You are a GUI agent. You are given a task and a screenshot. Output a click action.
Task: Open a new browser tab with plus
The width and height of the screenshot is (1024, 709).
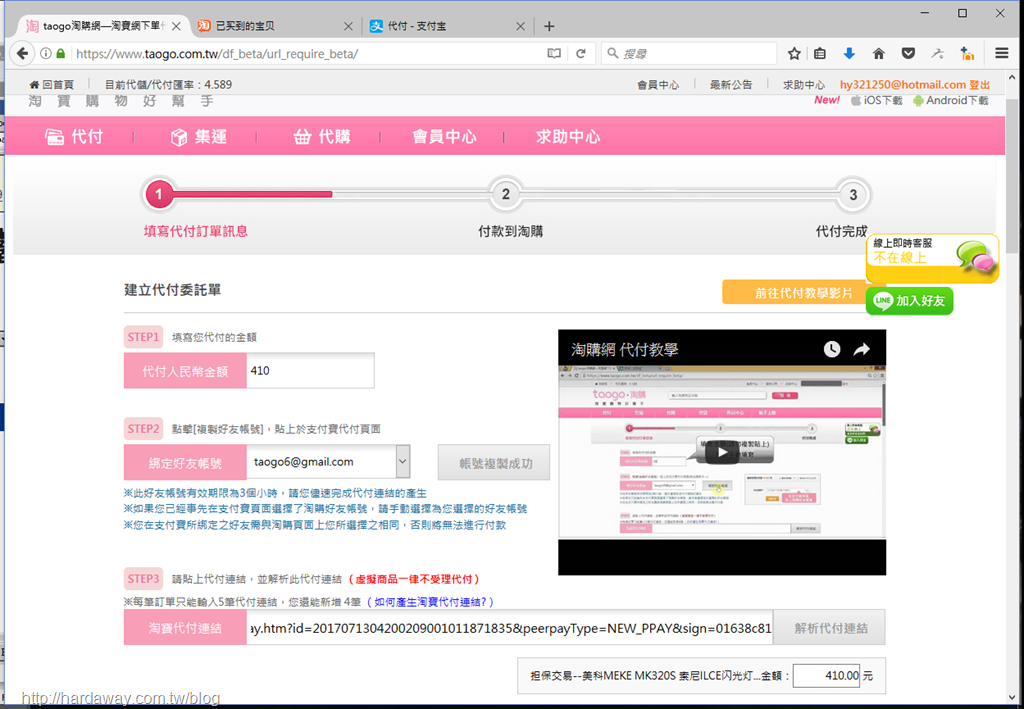click(549, 26)
